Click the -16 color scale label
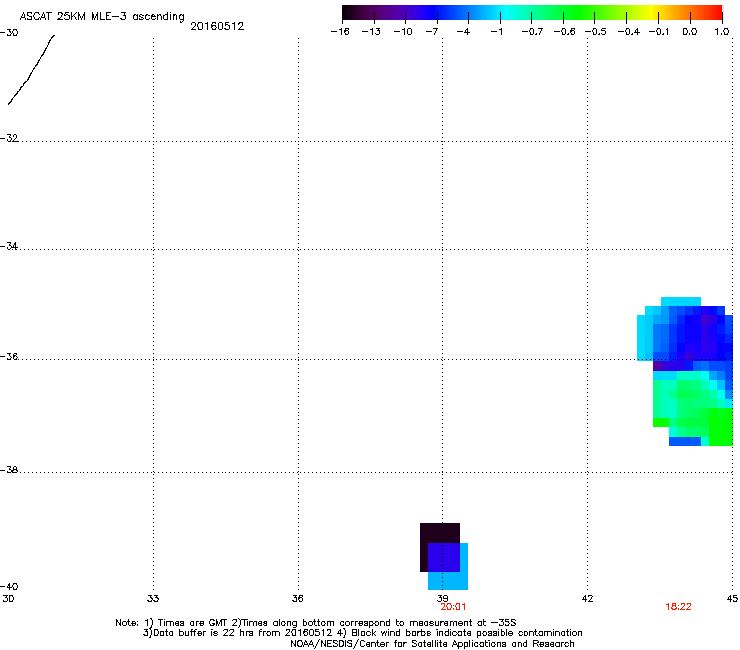The height and width of the screenshot is (650, 740). click(340, 32)
